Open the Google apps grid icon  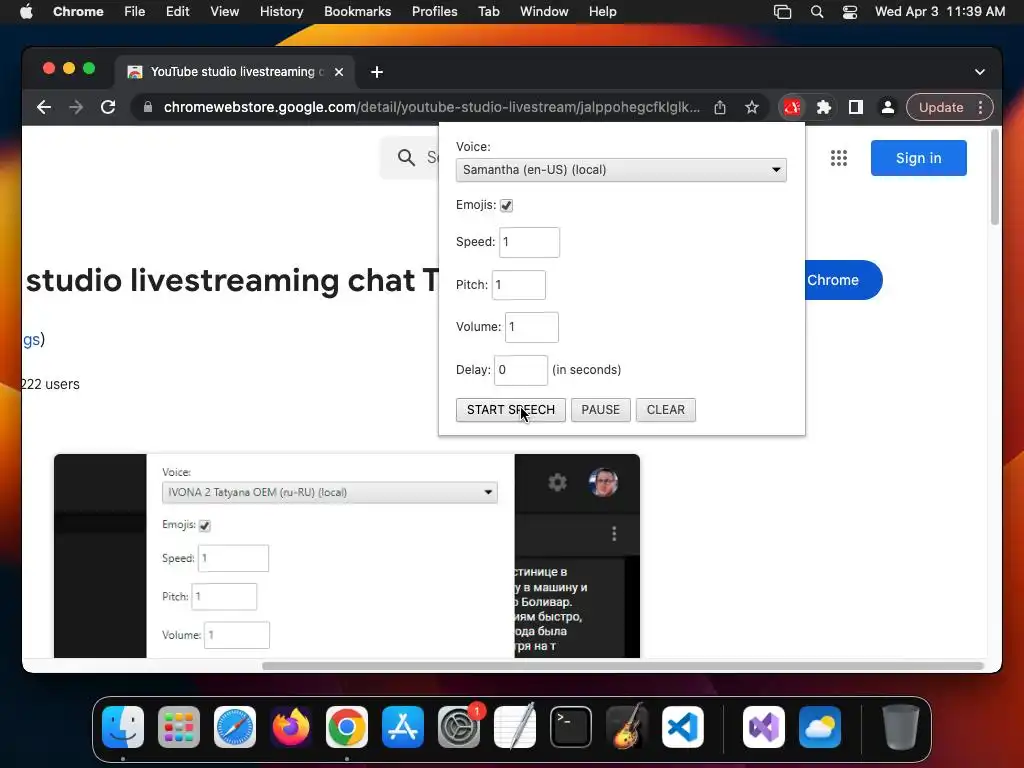click(x=839, y=158)
